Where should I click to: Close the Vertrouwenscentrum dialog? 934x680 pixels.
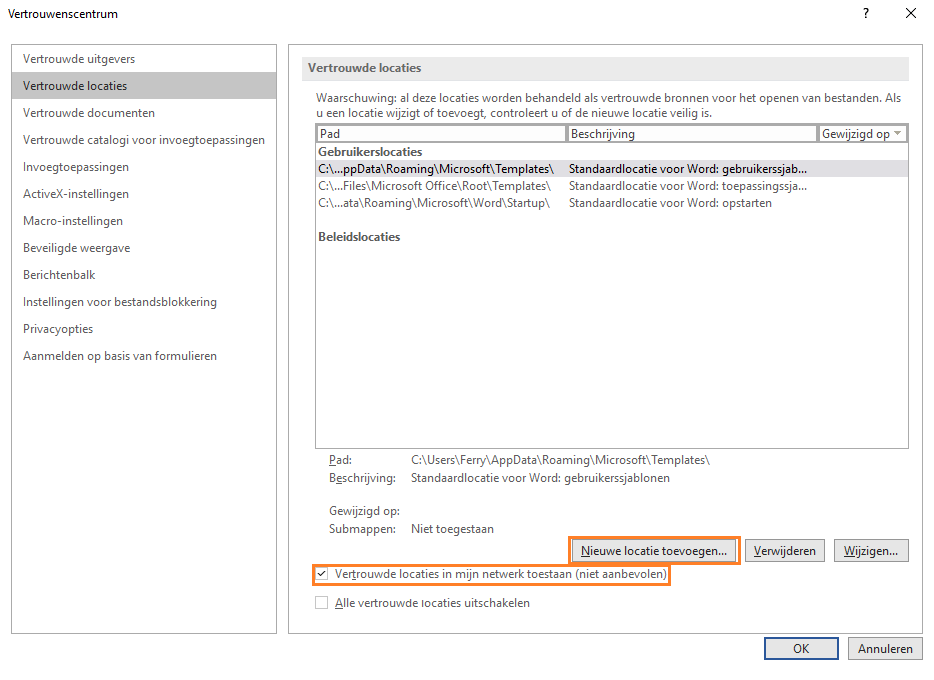(x=911, y=13)
